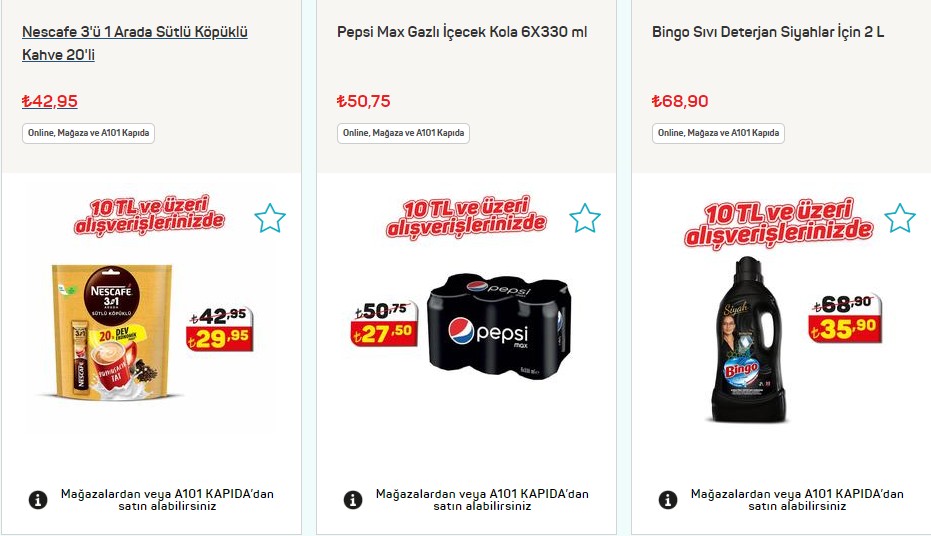Favorite the Nescafe 3'ü 1 Arada product star
The width and height of the screenshot is (931, 536).
tap(270, 218)
